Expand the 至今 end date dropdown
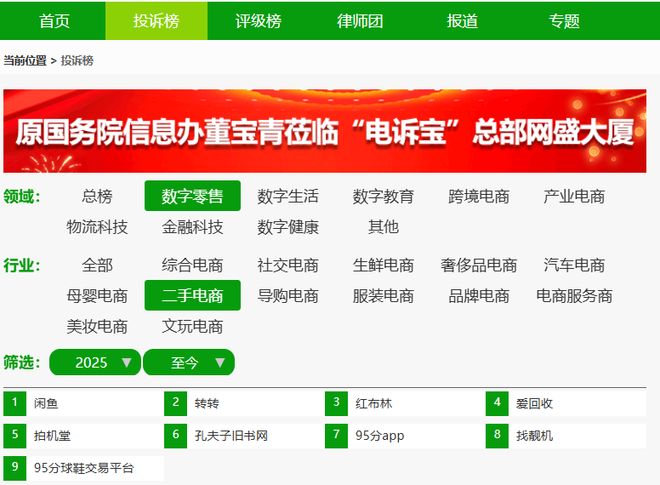This screenshot has width=660, height=485. (x=189, y=362)
